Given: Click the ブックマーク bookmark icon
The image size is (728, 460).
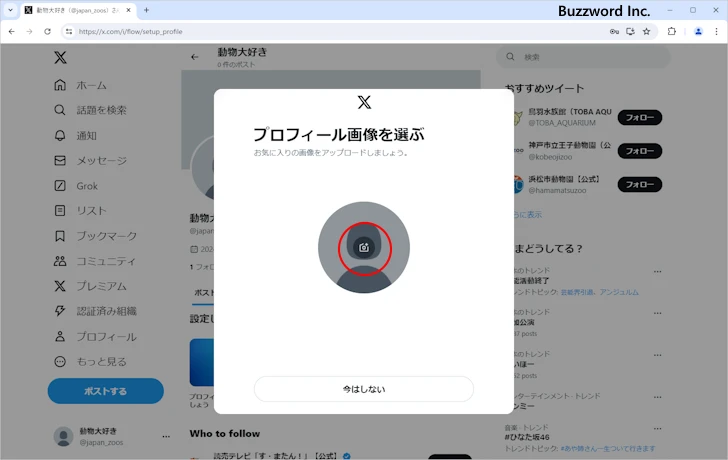Looking at the screenshot, I should 60,236.
